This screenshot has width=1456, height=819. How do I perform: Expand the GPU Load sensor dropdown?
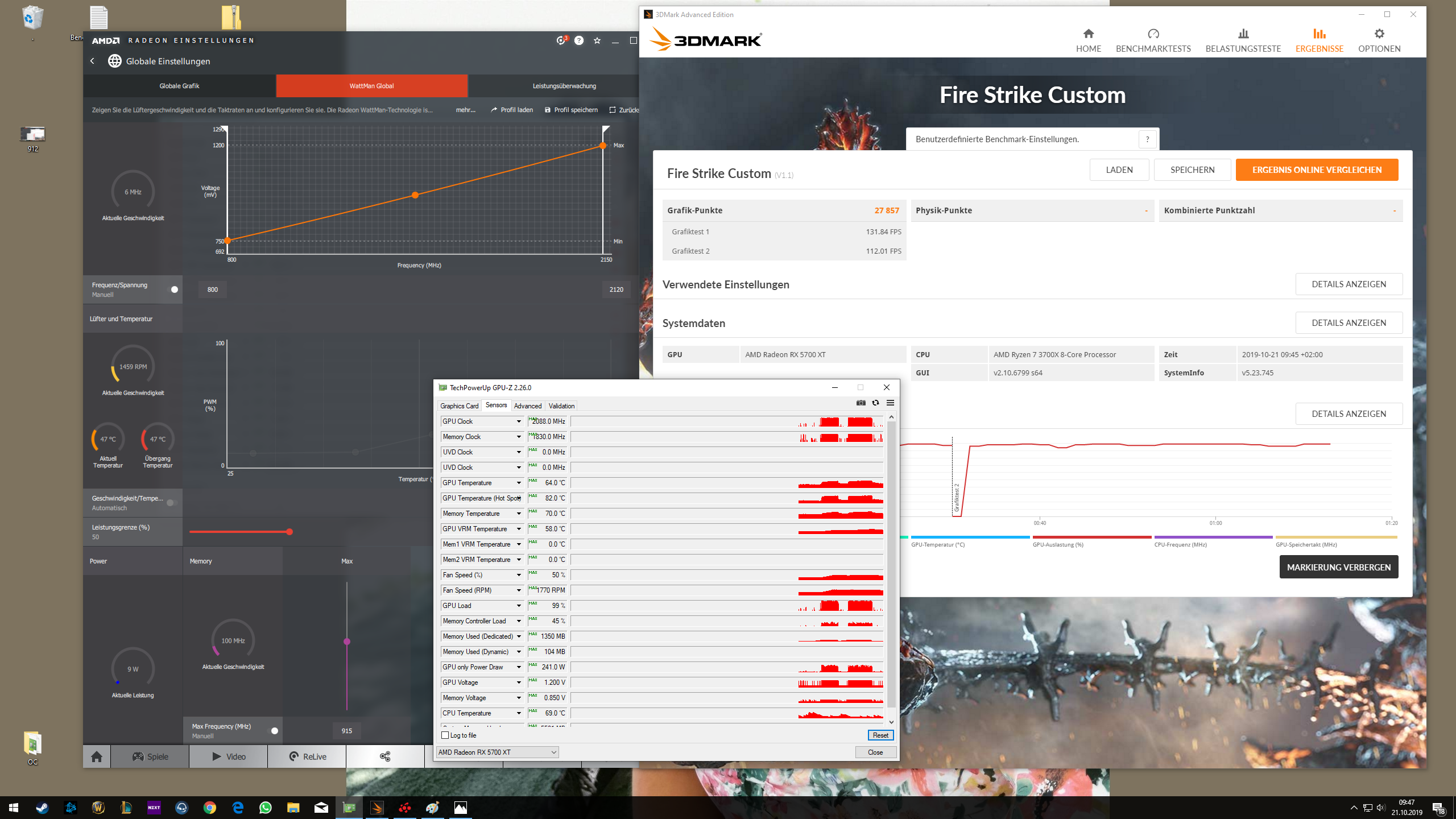coord(519,606)
